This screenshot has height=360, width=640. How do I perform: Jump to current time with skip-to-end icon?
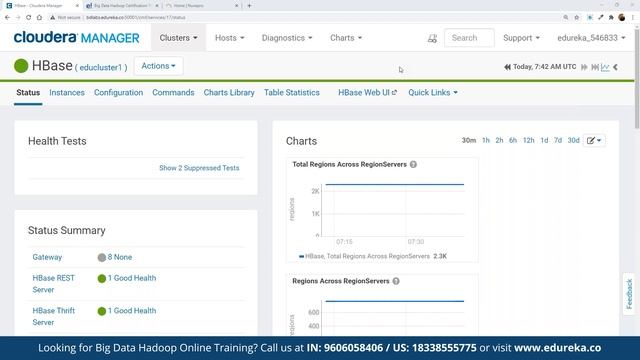click(595, 67)
